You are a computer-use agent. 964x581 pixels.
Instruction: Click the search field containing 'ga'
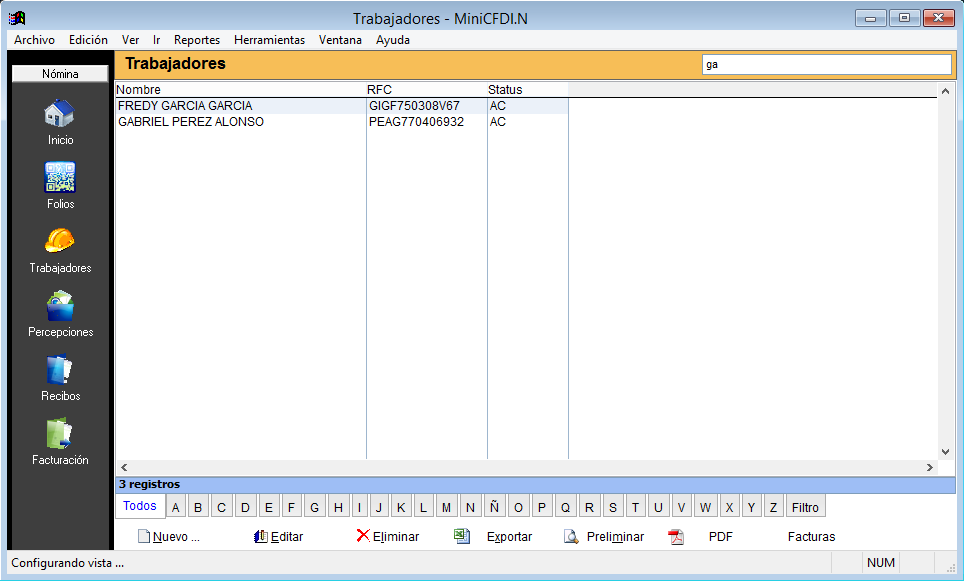(826, 64)
